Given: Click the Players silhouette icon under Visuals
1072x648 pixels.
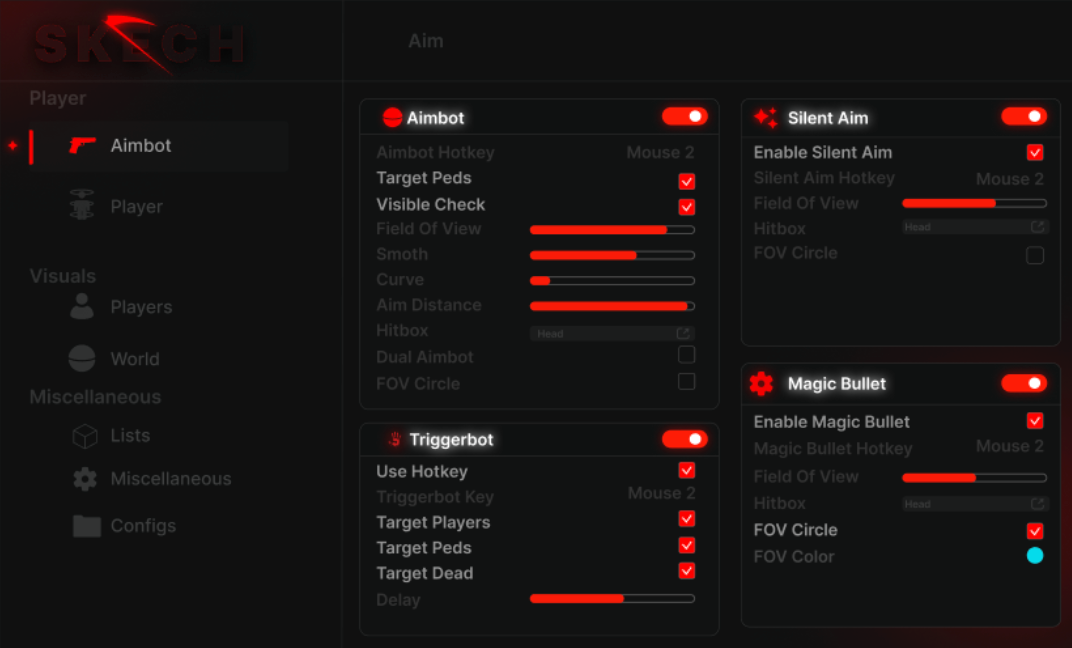Looking at the screenshot, I should 84,307.
